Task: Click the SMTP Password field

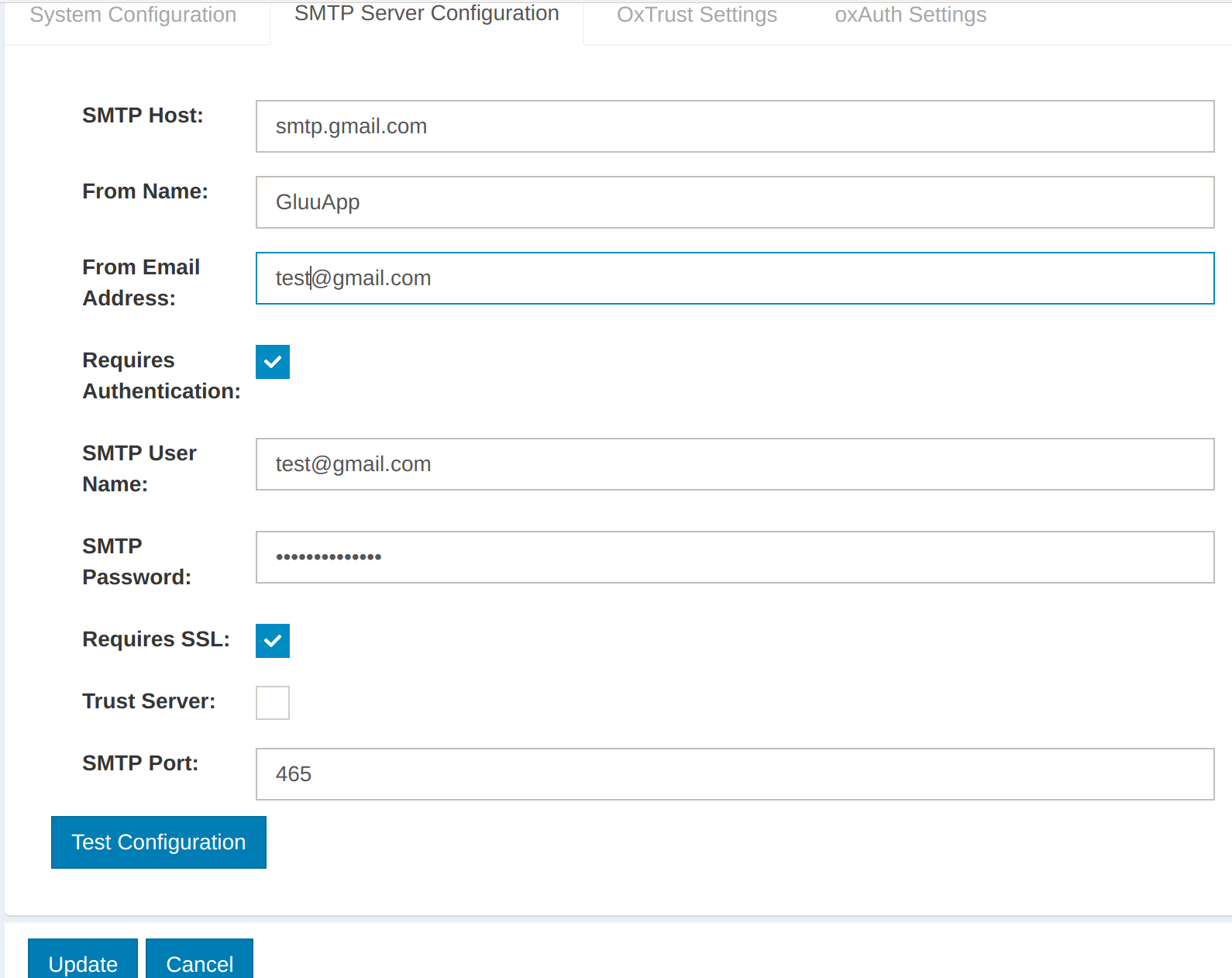Action: [734, 557]
